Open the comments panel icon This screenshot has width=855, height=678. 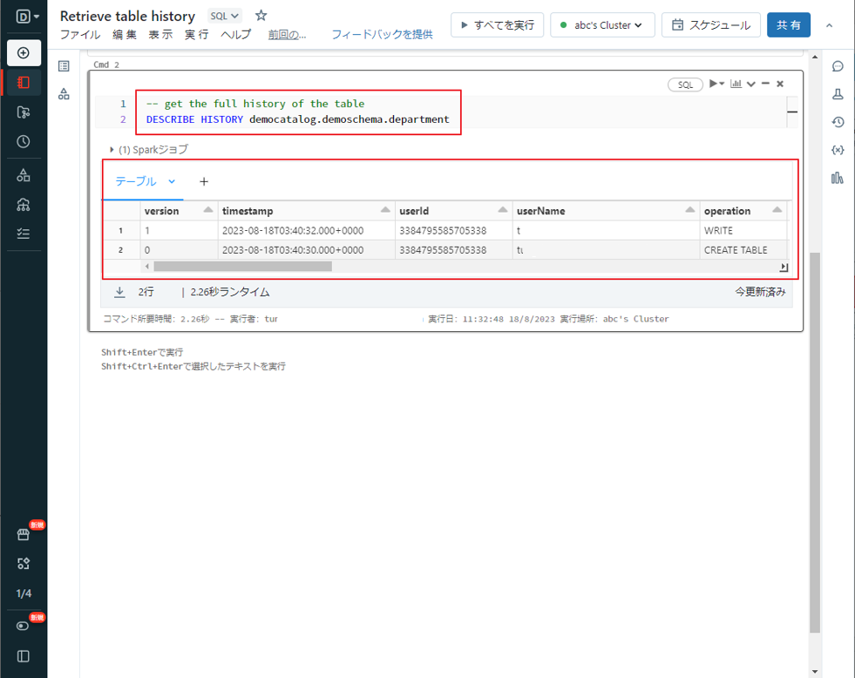(x=838, y=67)
